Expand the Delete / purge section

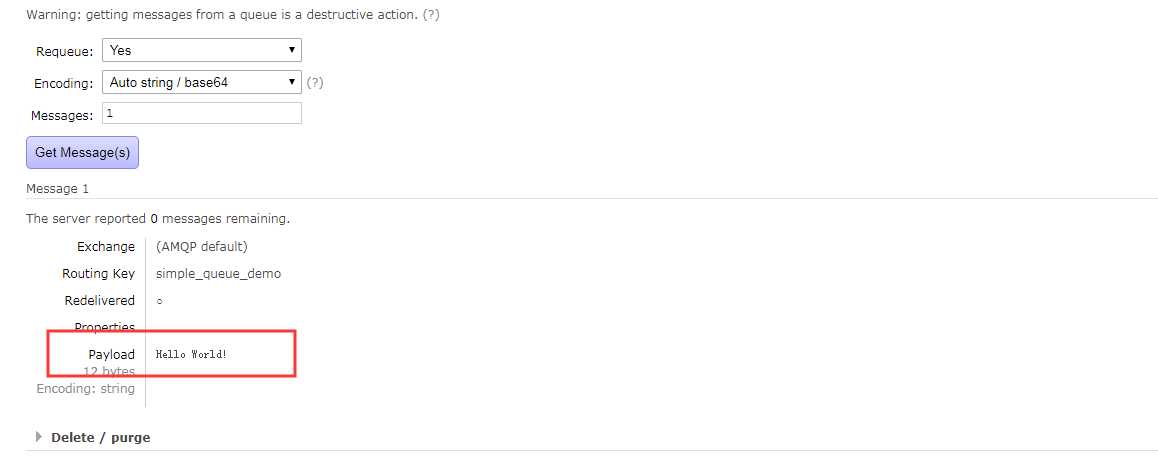(x=100, y=437)
